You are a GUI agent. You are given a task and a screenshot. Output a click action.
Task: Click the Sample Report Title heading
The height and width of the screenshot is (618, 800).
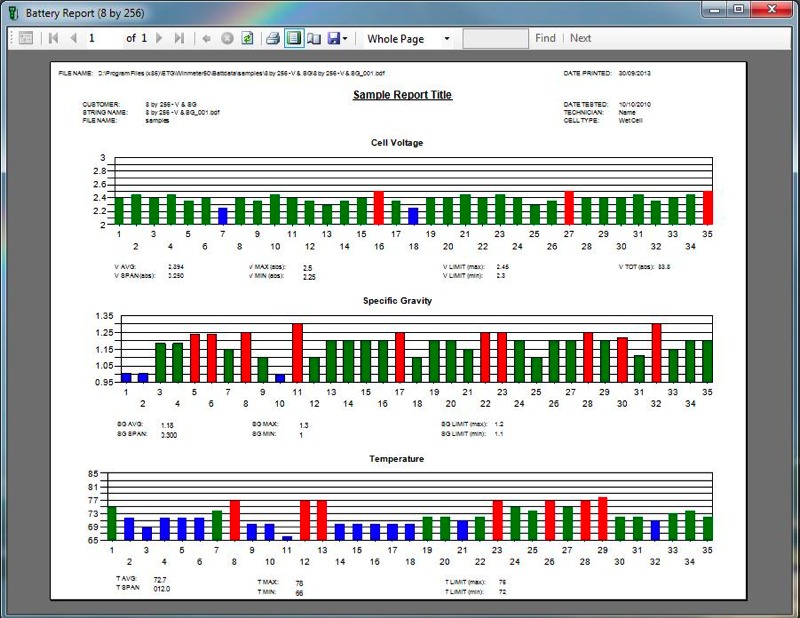click(403, 95)
